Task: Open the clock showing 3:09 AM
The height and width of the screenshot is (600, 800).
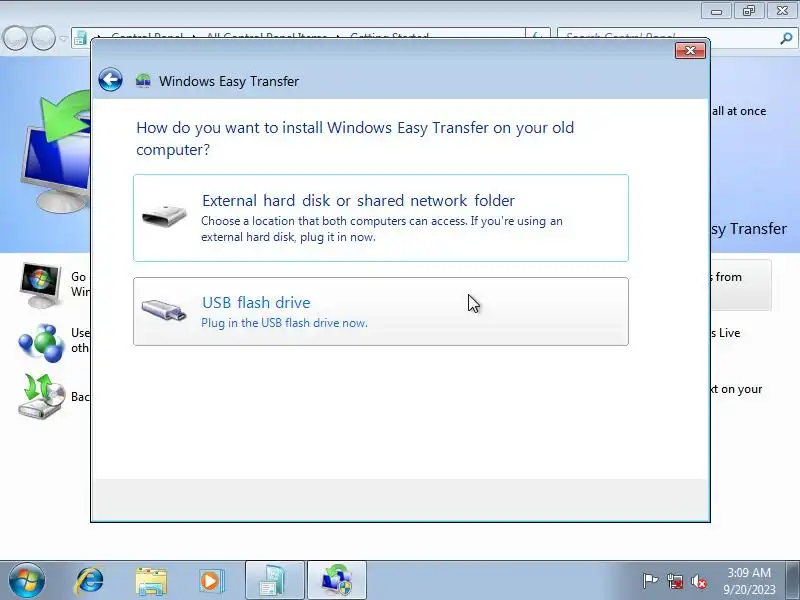Action: [749, 581]
